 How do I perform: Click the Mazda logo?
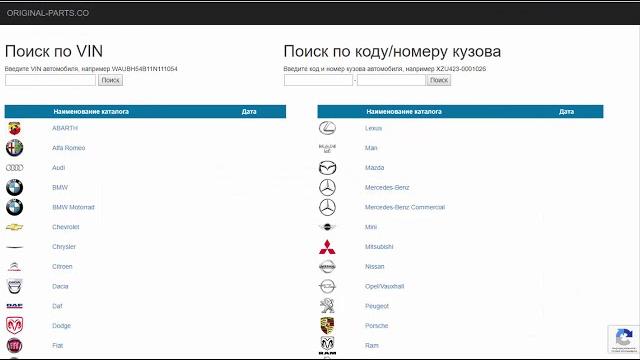(x=327, y=168)
